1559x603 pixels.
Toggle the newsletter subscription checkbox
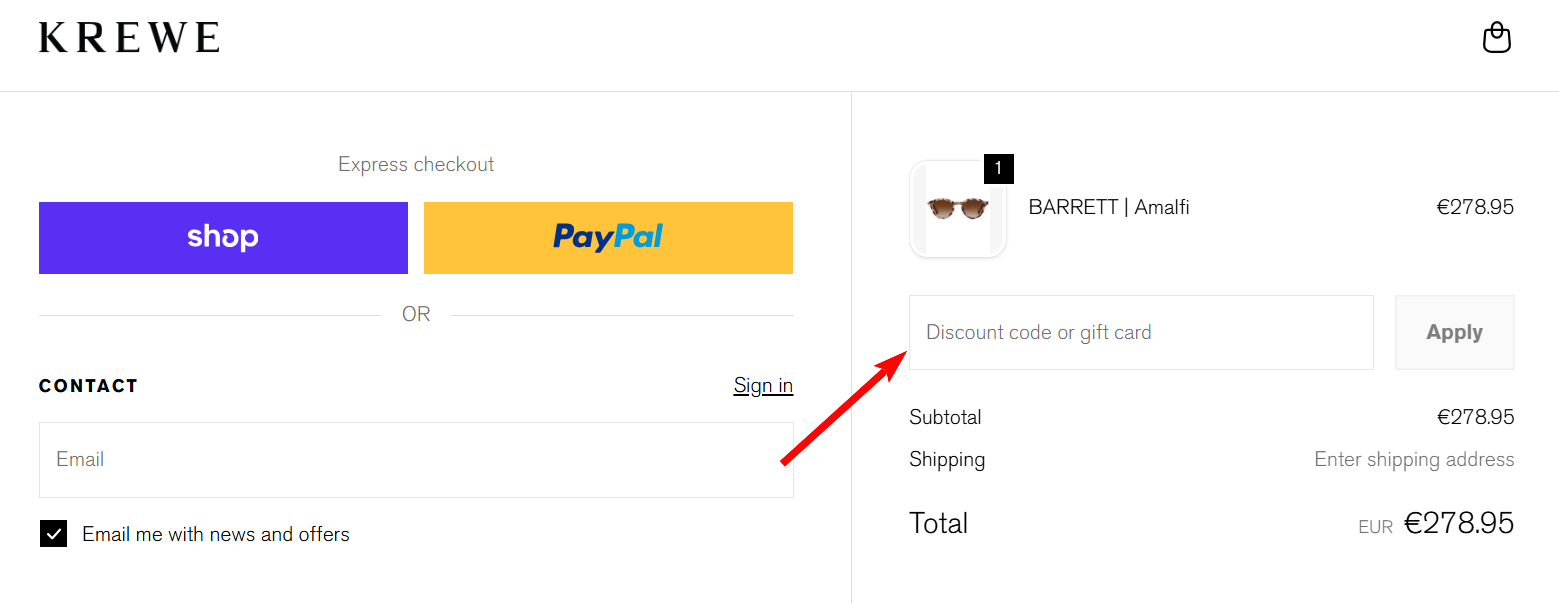pos(53,533)
